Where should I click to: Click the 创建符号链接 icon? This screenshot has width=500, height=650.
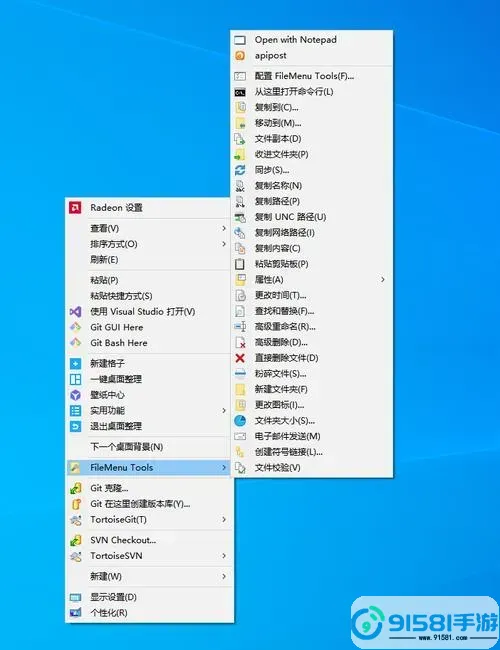click(240, 452)
